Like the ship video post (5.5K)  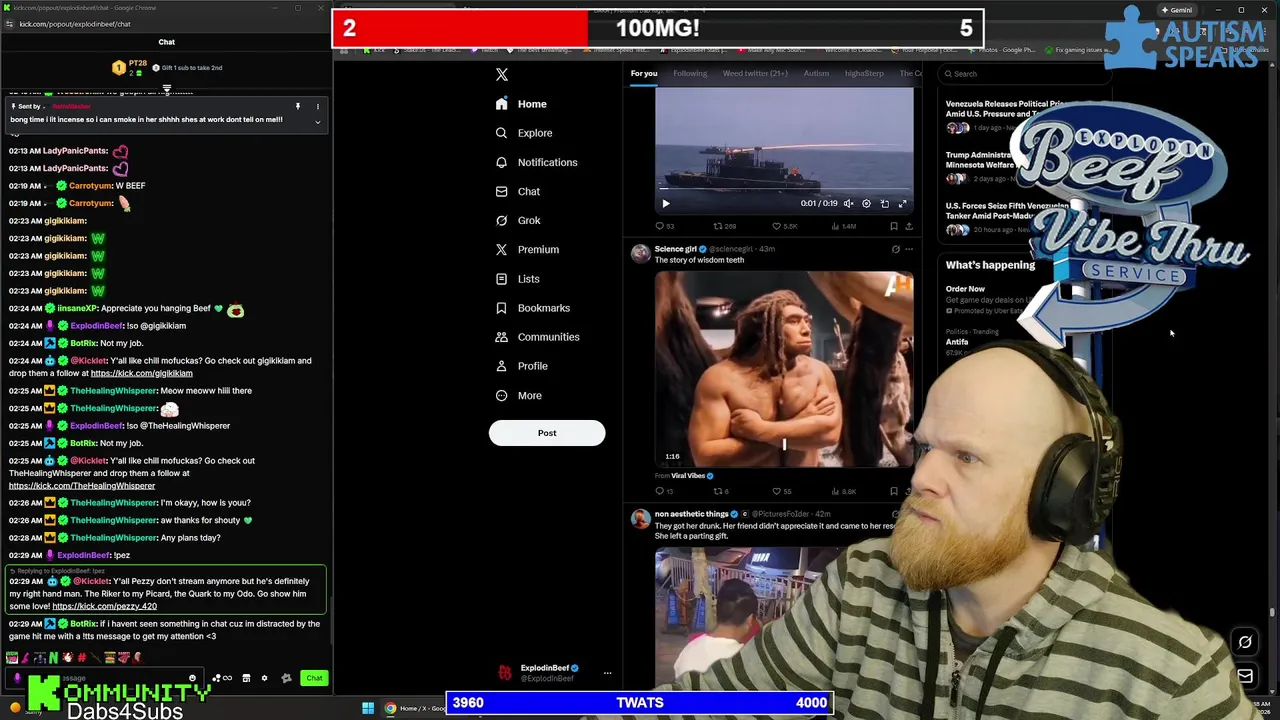coord(785,226)
